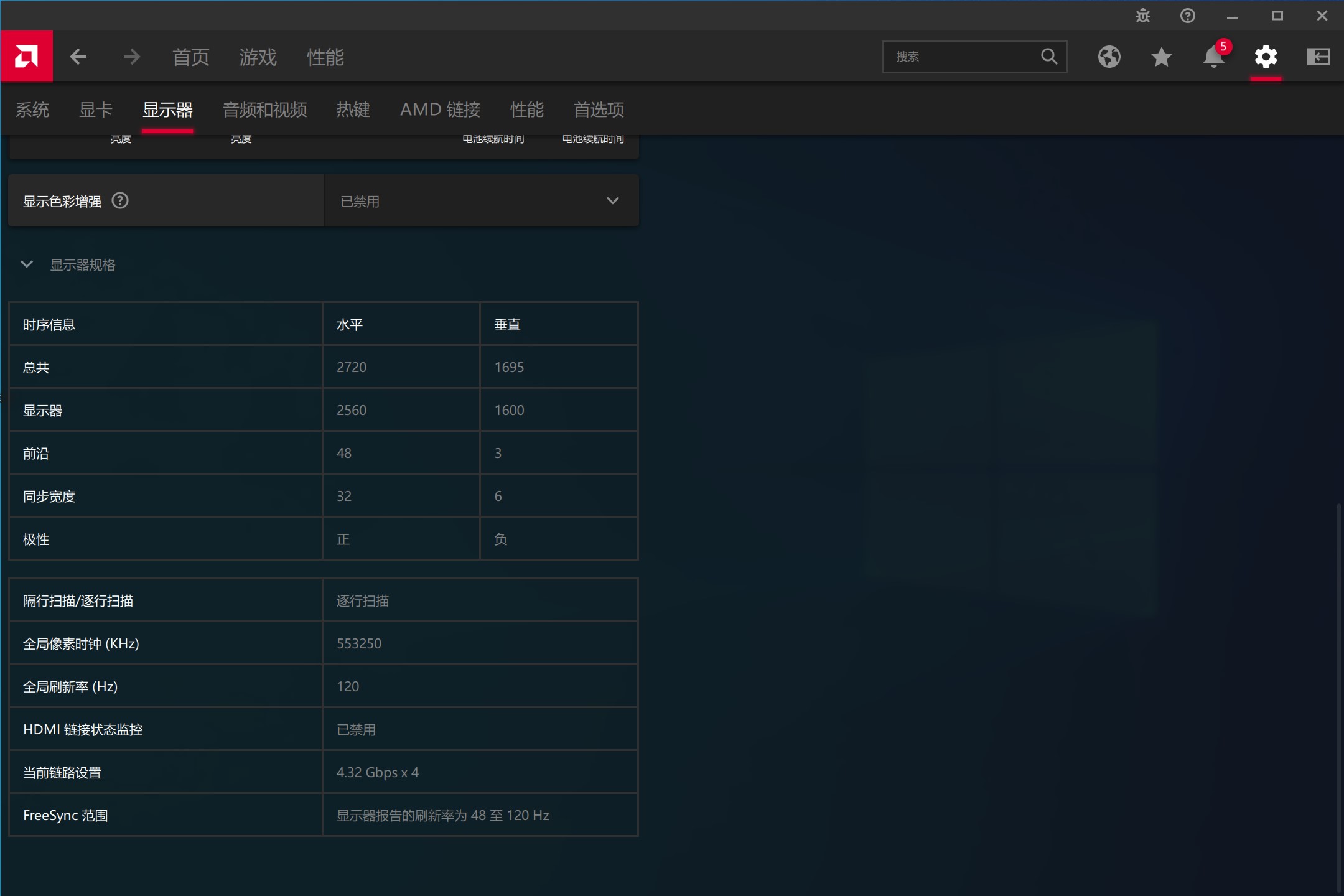
Task: Switch to the 显卡 tab
Action: tap(95, 110)
